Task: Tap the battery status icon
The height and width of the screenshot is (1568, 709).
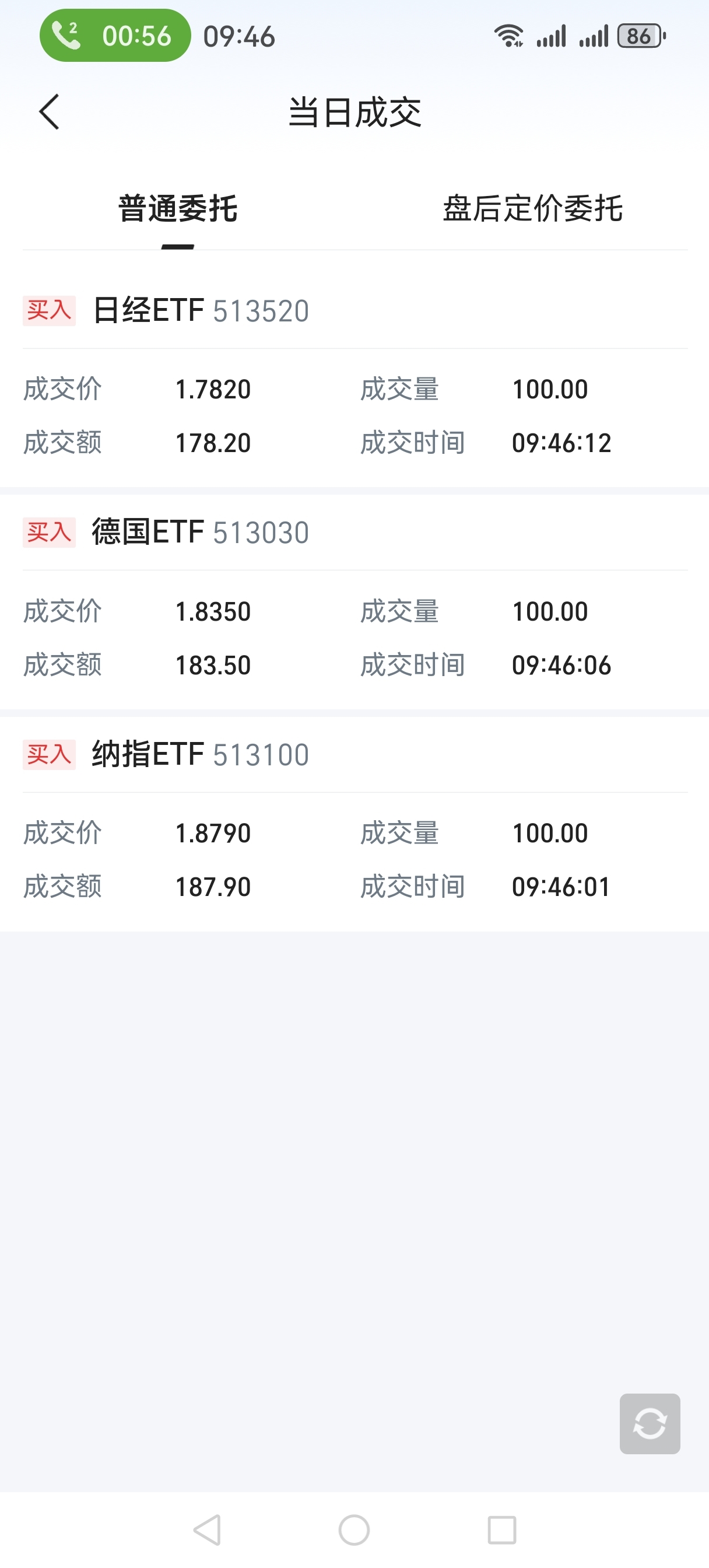Action: (641, 36)
